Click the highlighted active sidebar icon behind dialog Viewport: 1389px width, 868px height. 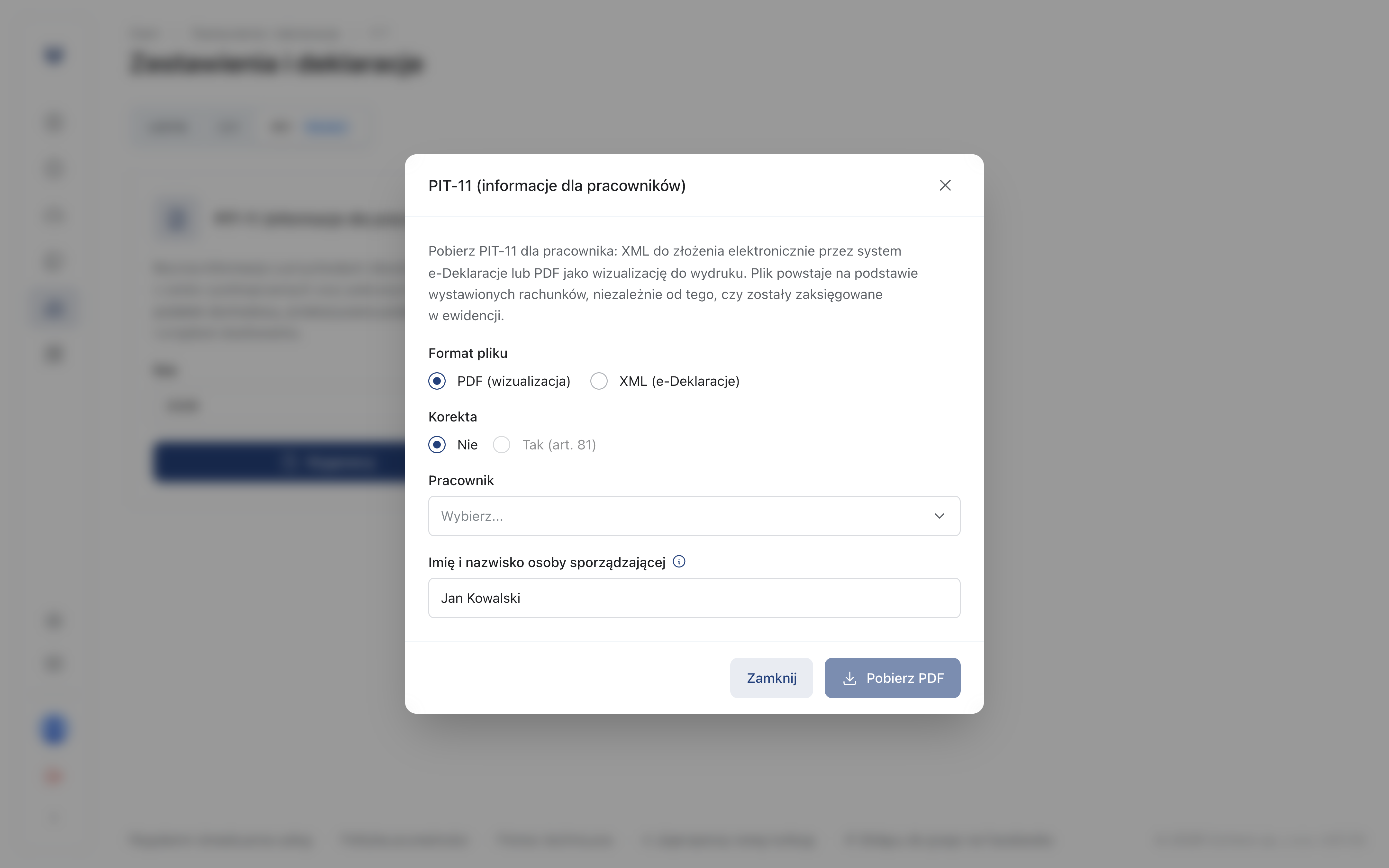[54, 308]
